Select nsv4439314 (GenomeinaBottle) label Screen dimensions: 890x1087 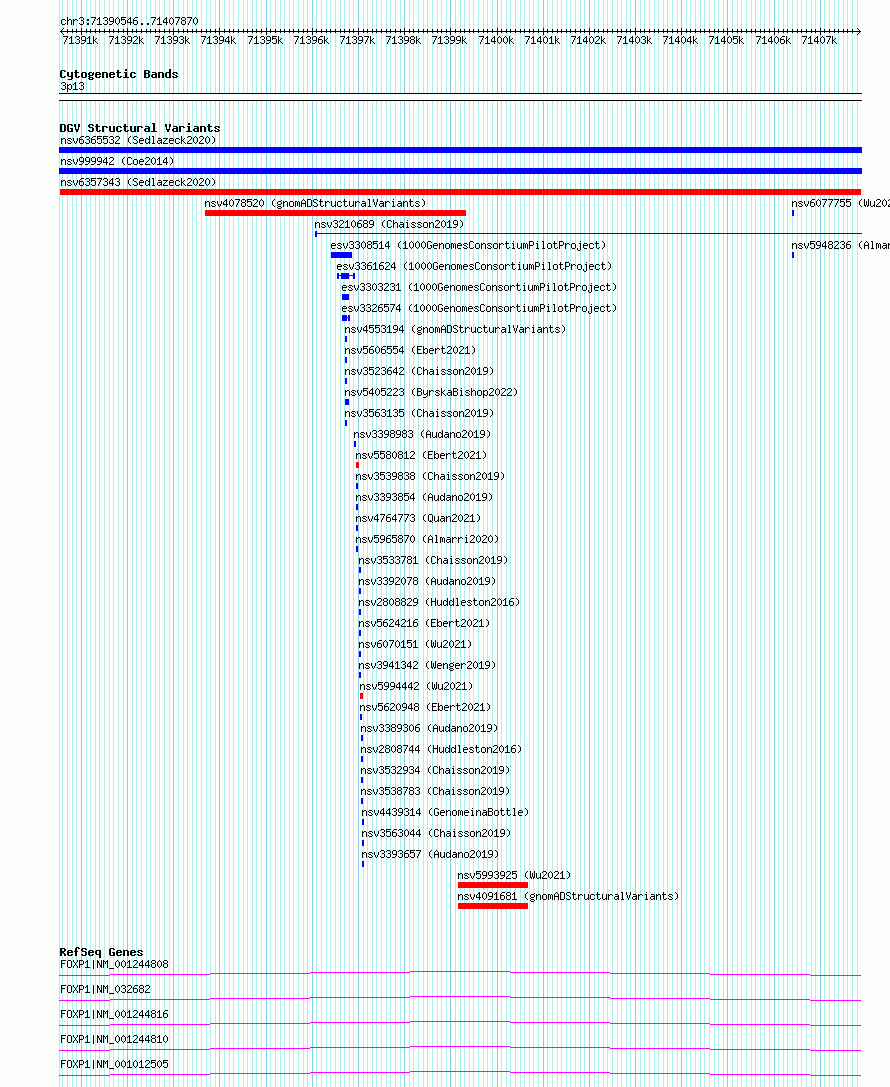click(x=445, y=812)
